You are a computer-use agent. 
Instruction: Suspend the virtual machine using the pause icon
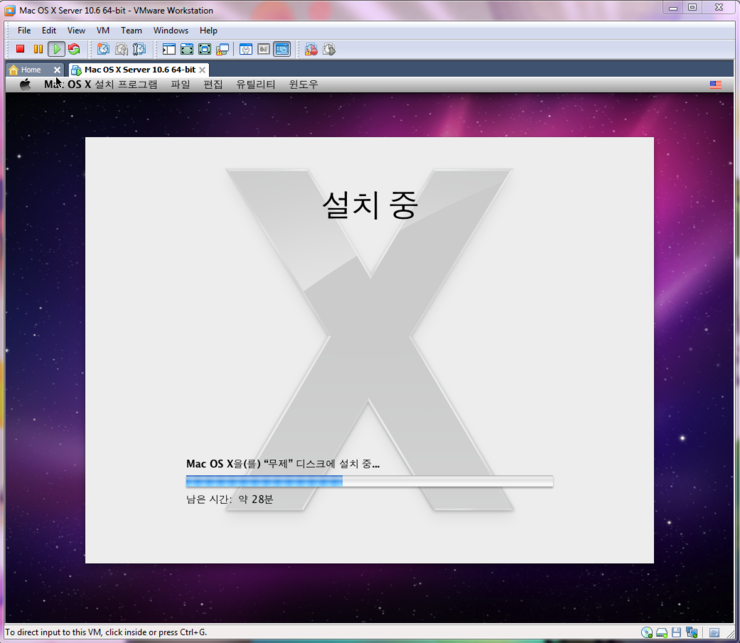[38, 49]
